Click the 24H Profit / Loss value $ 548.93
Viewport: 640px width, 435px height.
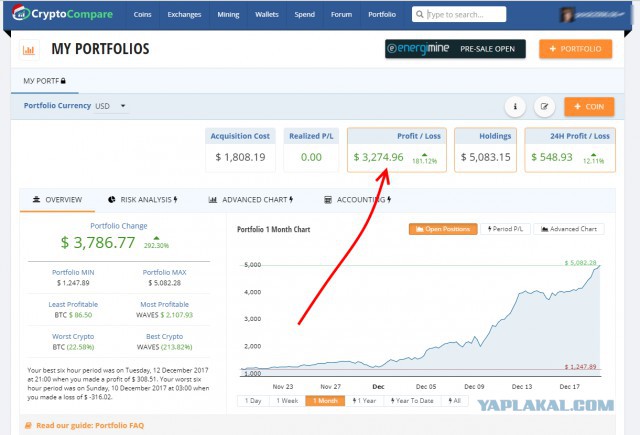click(552, 157)
